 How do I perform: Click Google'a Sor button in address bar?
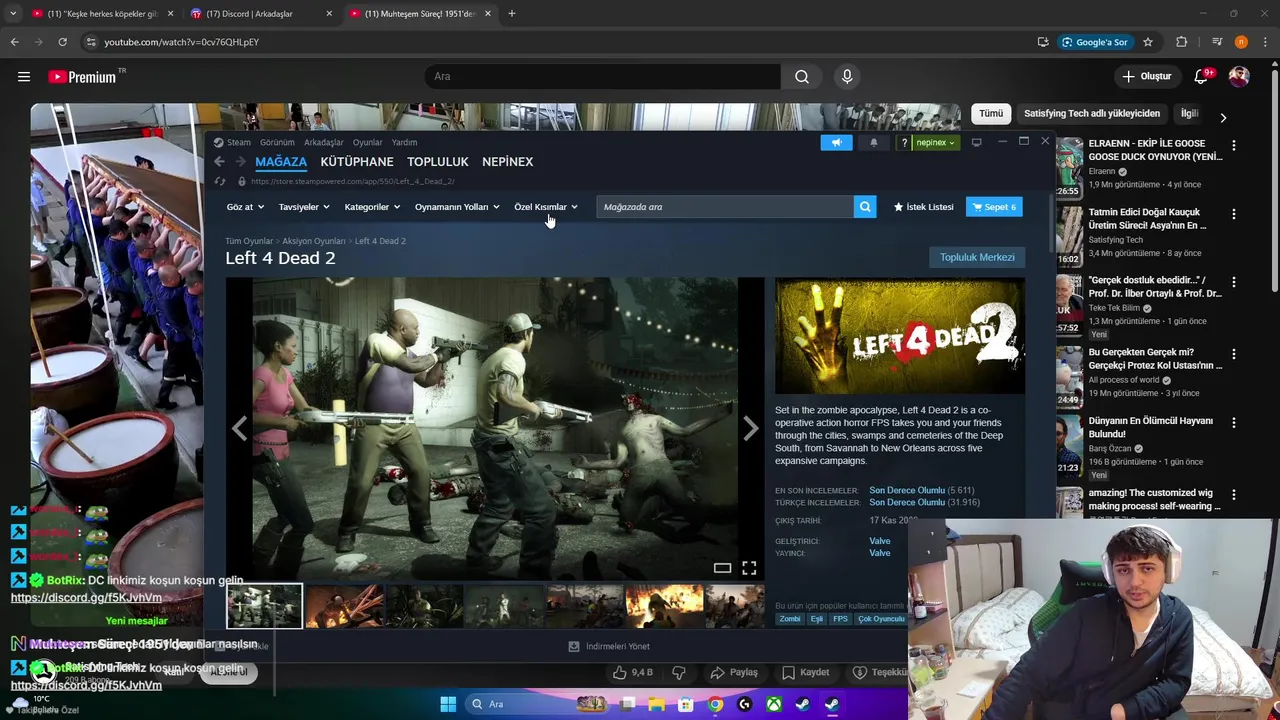click(1095, 42)
